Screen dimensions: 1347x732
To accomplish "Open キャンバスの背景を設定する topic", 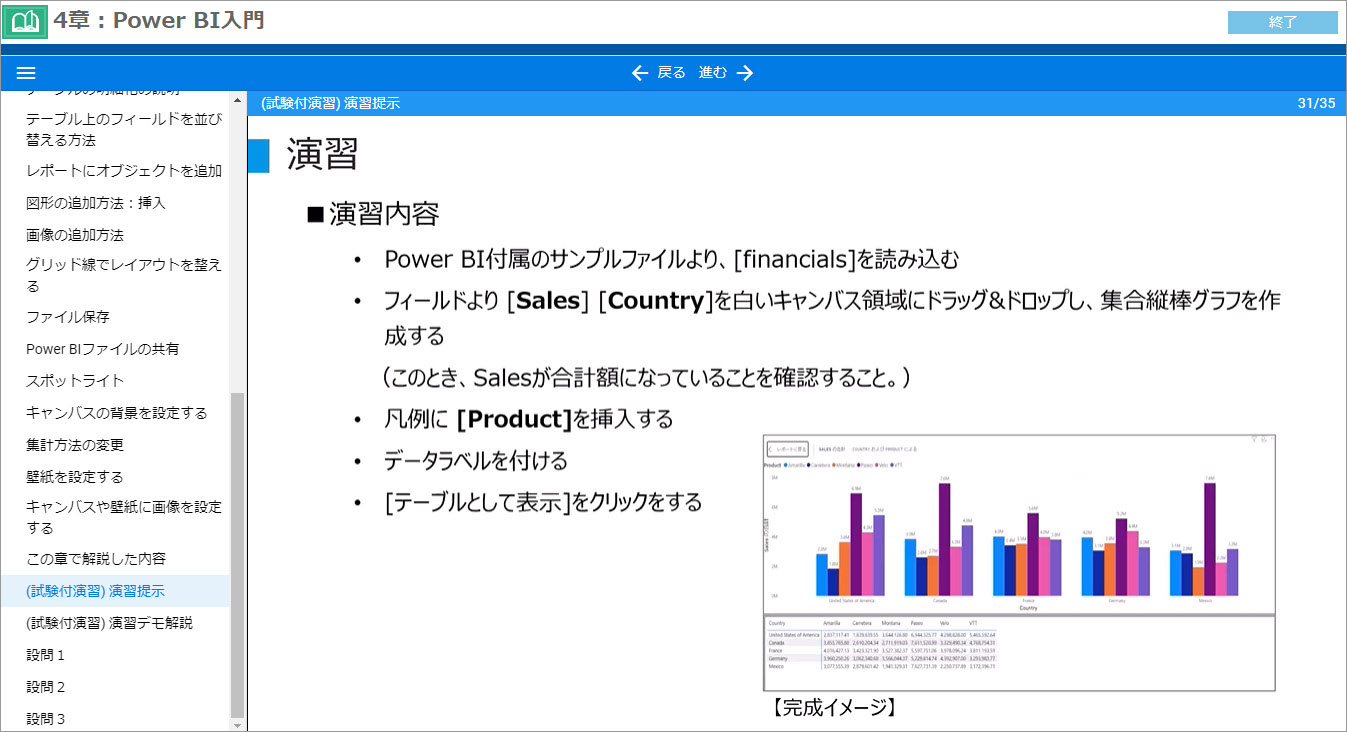I will click(115, 413).
